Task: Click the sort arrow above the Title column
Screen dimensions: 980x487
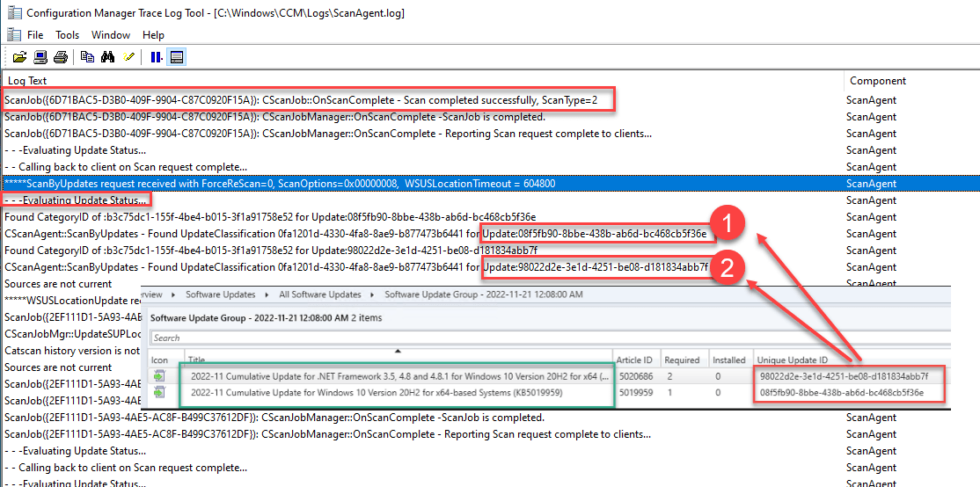Action: tap(398, 352)
